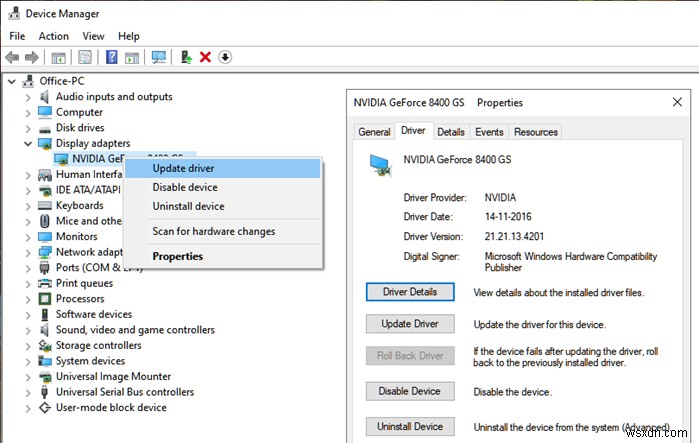Click the blue Help toolbar icon
Image resolution: width=699 pixels, height=443 pixels.
(112, 57)
